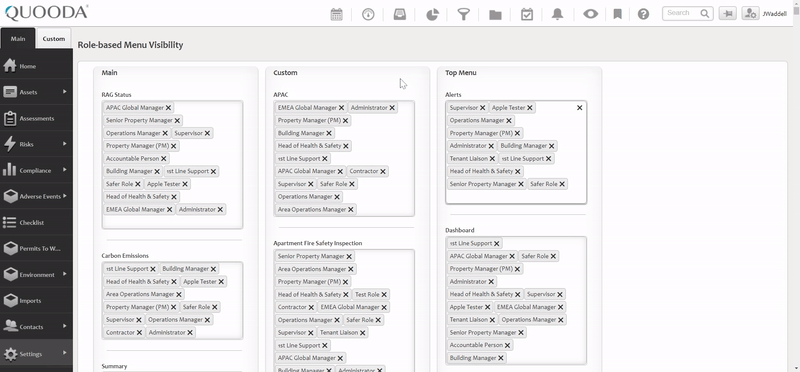This screenshot has height=372, width=800.
Task: Open the folder documents icon
Action: 495,14
